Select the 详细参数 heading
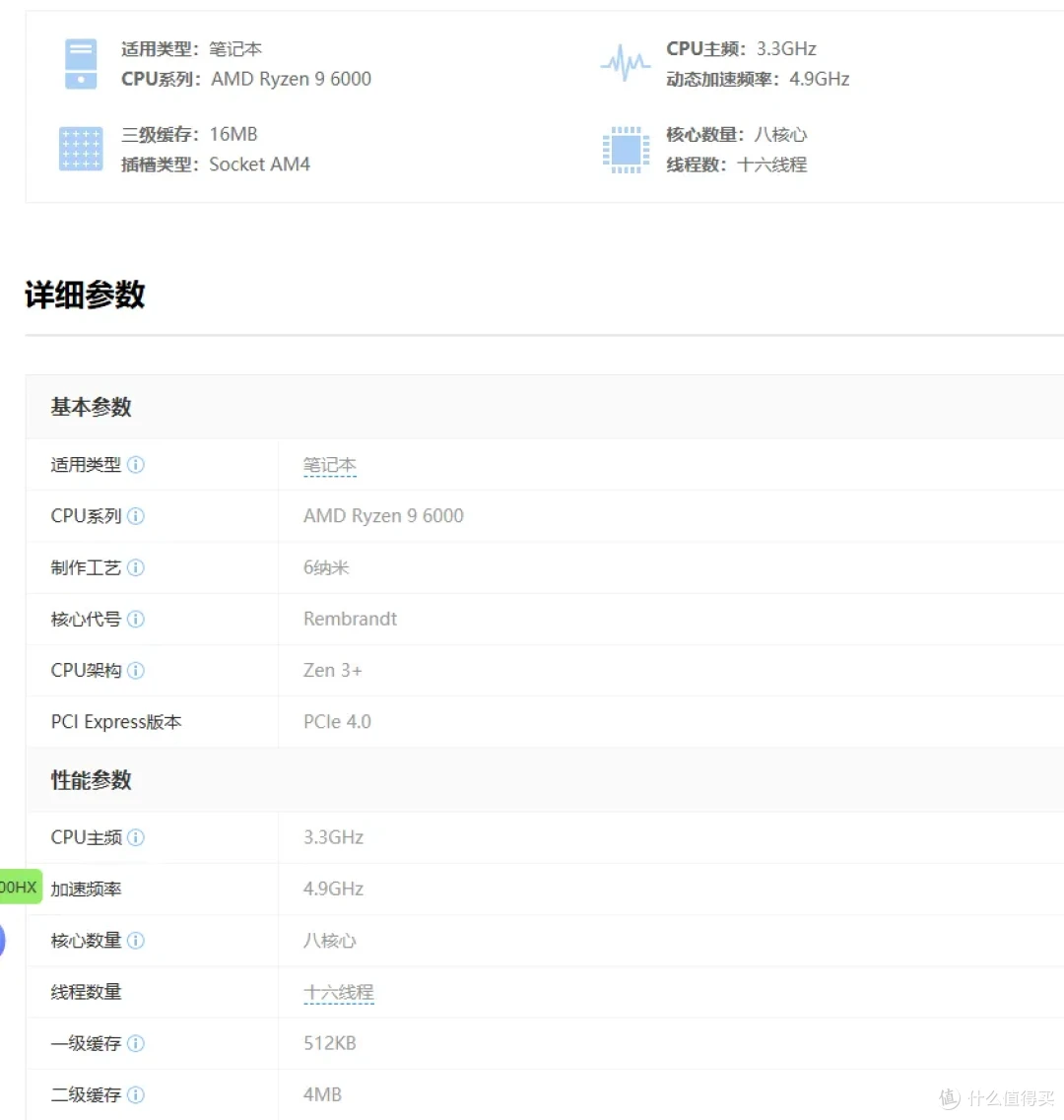Viewport: 1064px width, 1120px height. pos(85,295)
